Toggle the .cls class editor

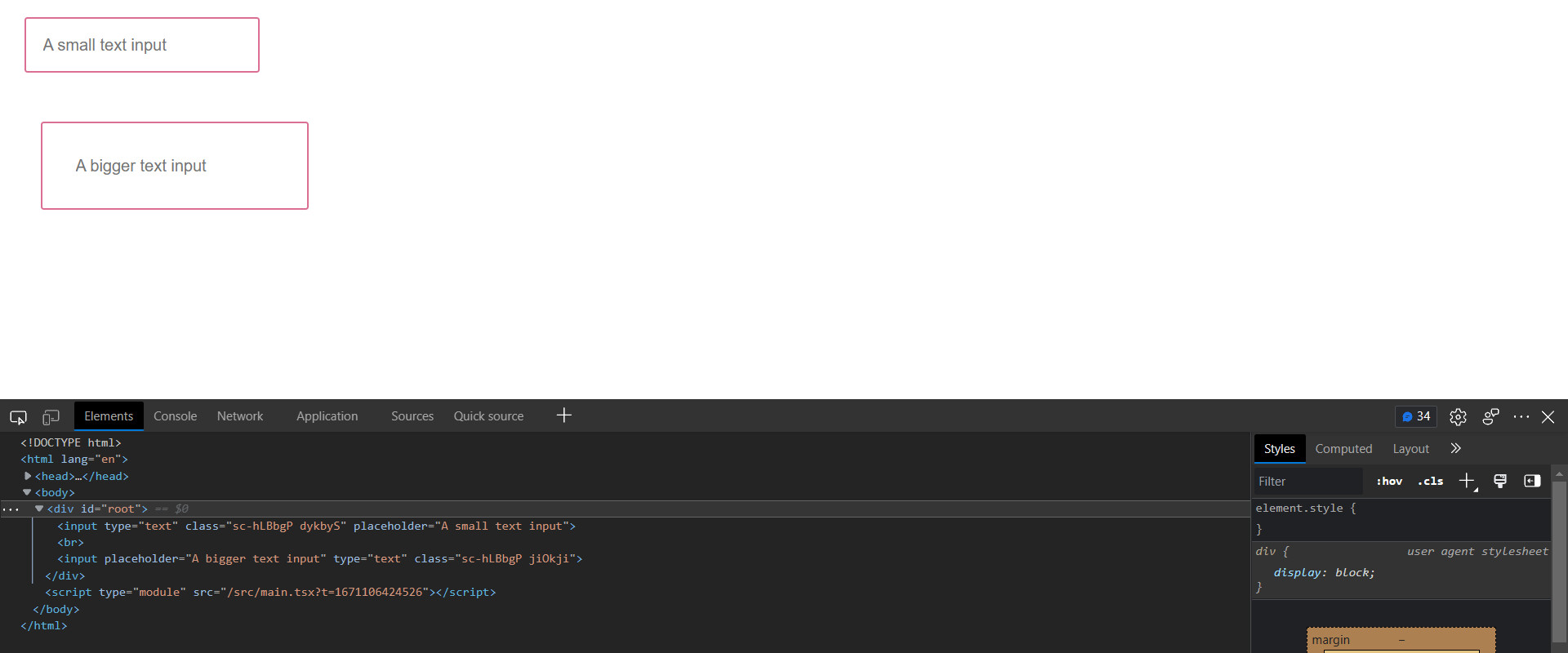tap(1430, 481)
